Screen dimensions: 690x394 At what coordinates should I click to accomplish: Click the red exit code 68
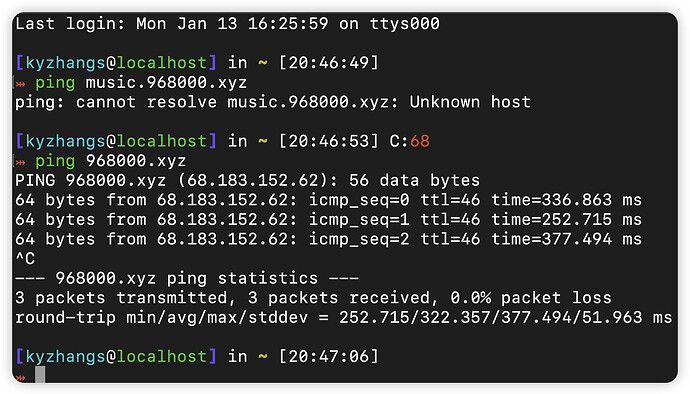(x=419, y=141)
